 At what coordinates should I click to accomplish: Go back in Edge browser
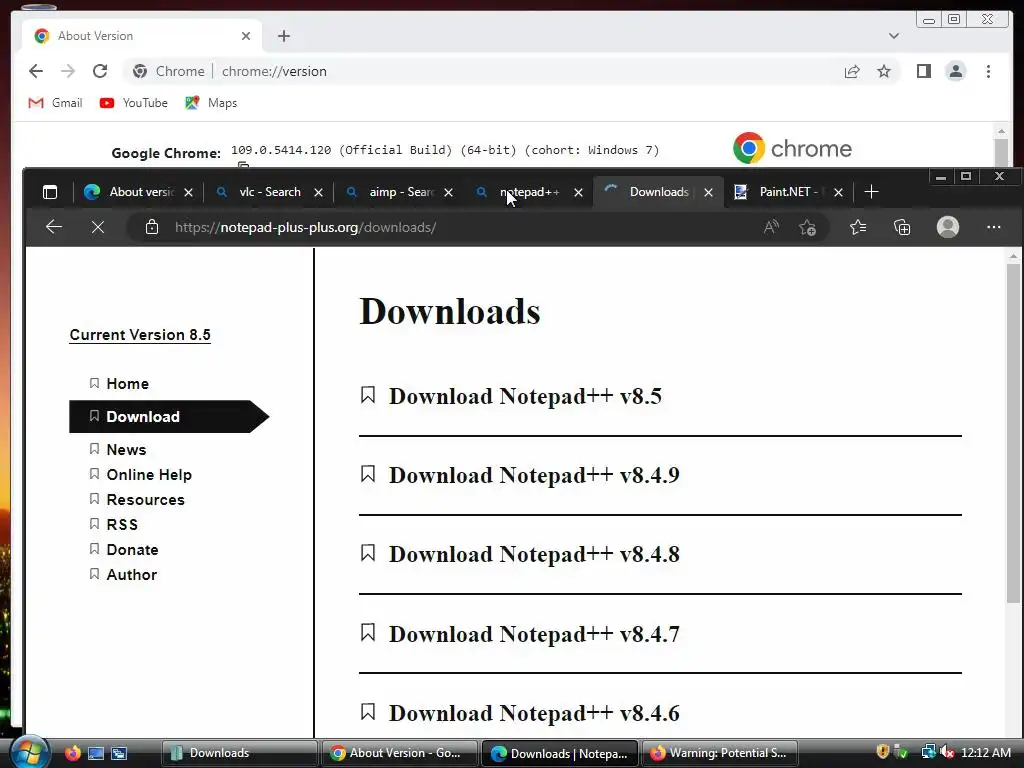point(54,227)
